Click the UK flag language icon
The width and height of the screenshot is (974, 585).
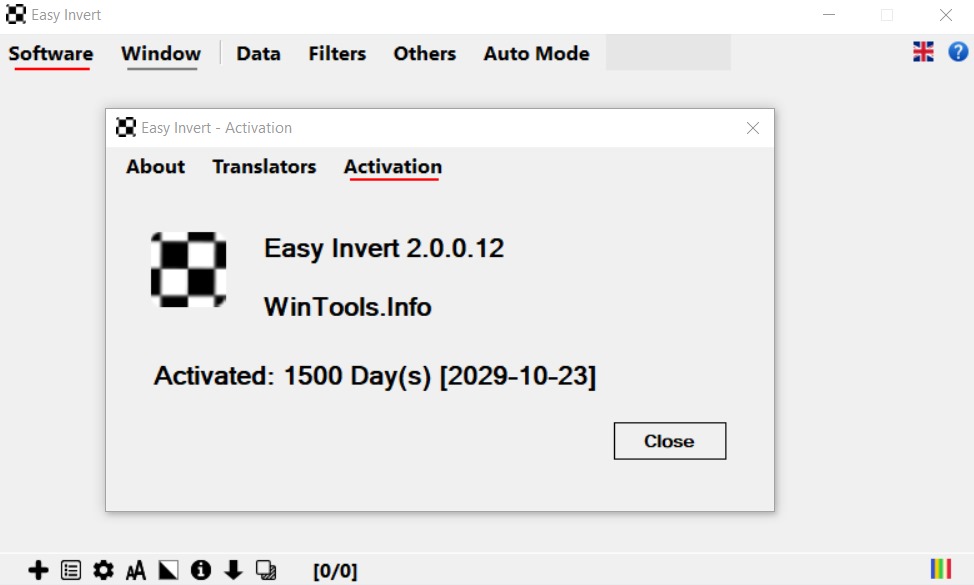tap(923, 52)
